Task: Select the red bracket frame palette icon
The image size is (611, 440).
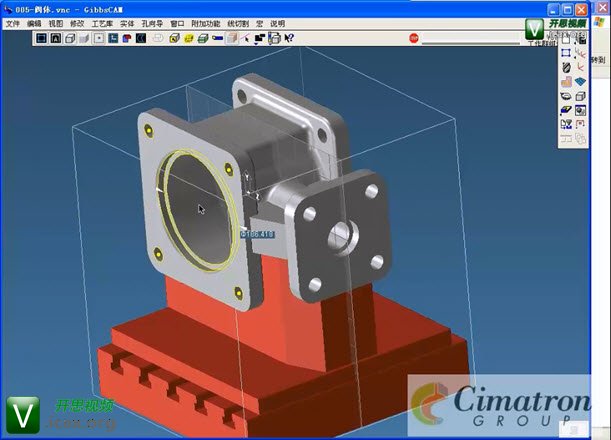Action: (580, 124)
